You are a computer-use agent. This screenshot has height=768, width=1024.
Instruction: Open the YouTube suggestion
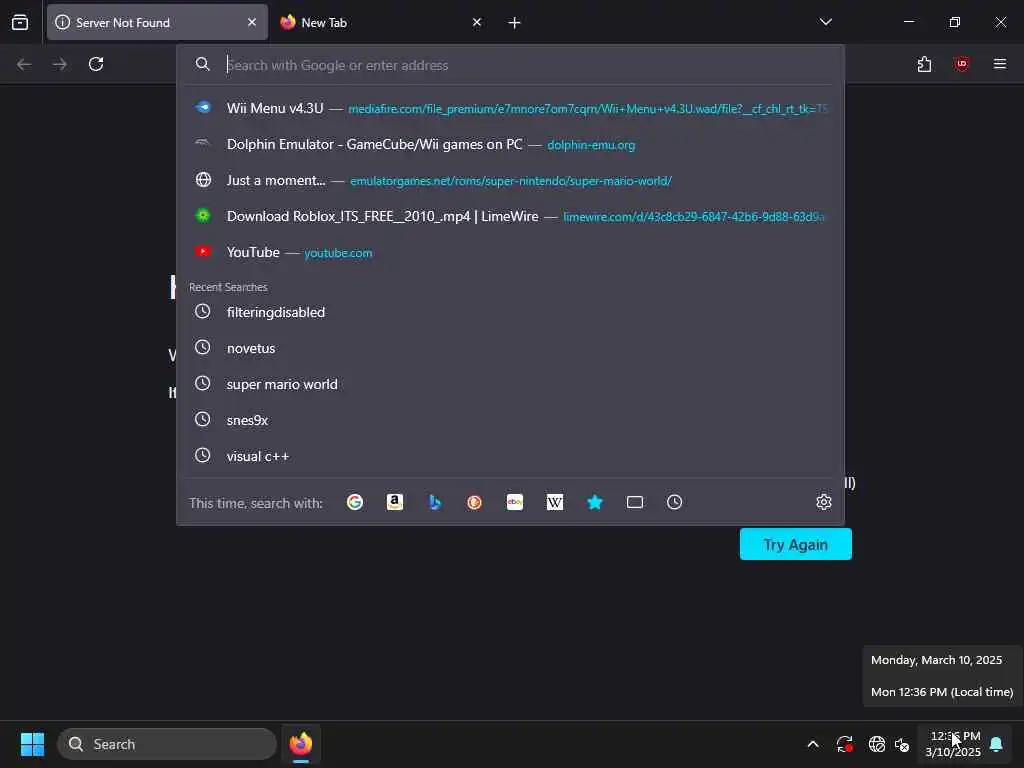coord(511,252)
